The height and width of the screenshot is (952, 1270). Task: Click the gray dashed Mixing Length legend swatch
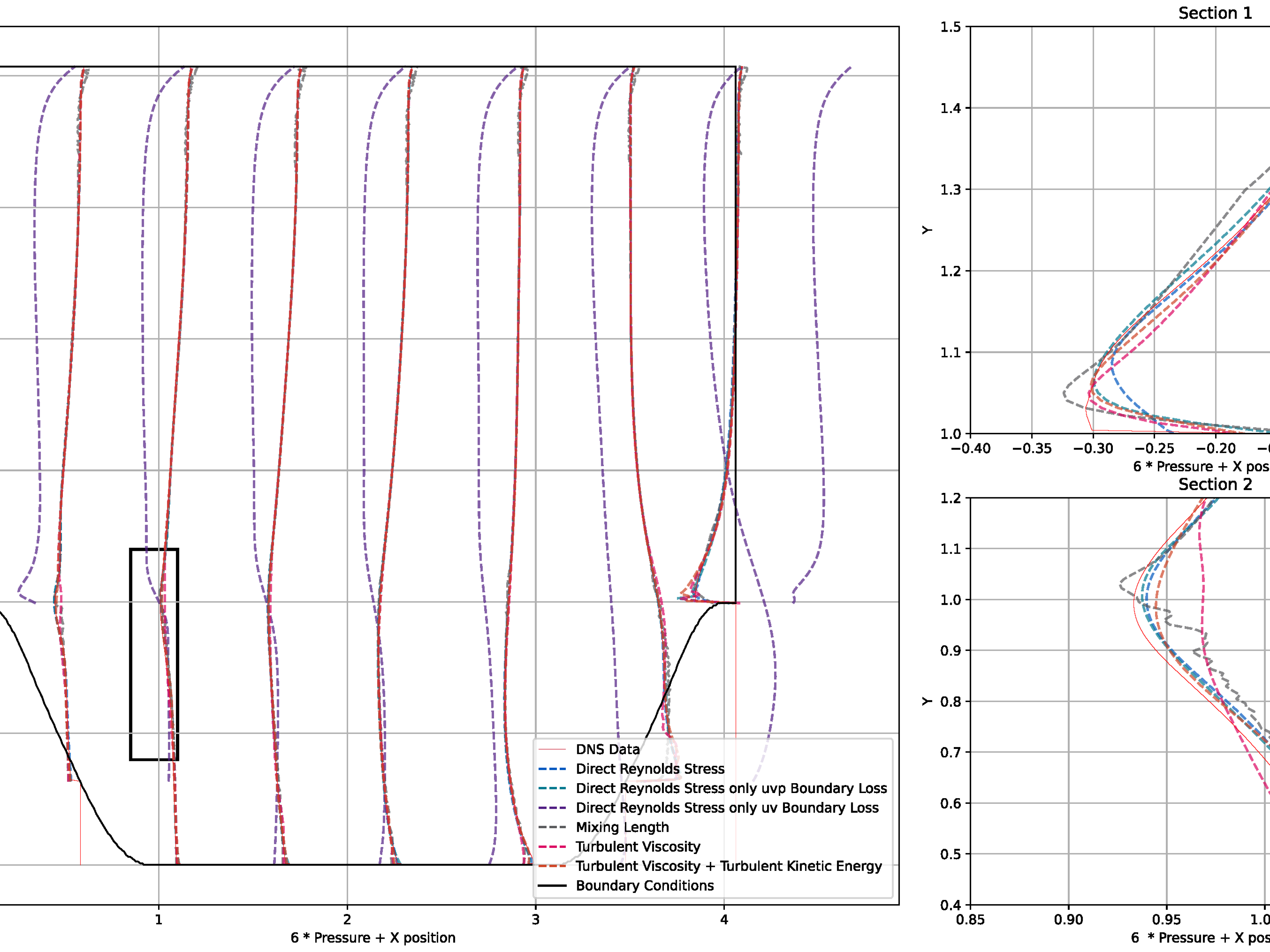pos(552,827)
